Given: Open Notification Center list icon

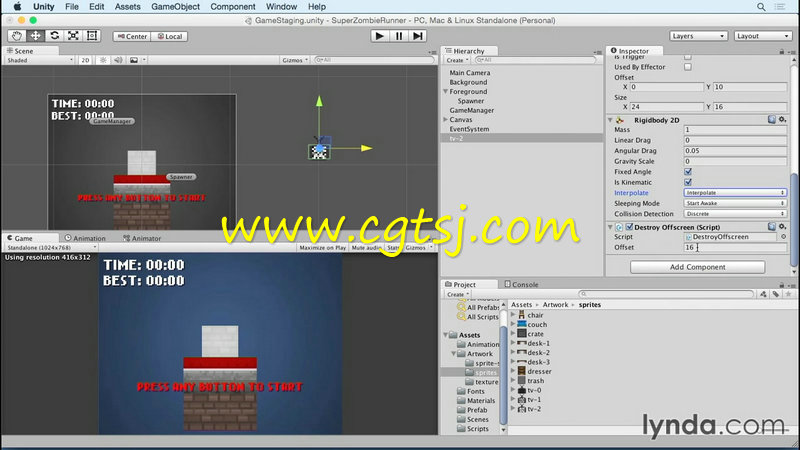Looking at the screenshot, I should [x=780, y=7].
